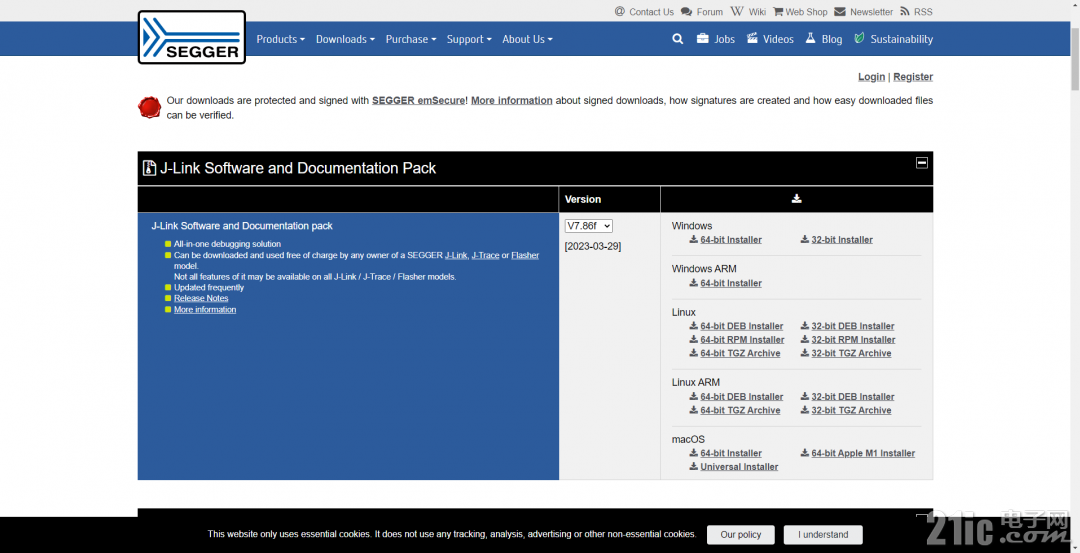This screenshot has height=553, width=1080.
Task: Click the Our policy cookie button
Action: [740, 534]
